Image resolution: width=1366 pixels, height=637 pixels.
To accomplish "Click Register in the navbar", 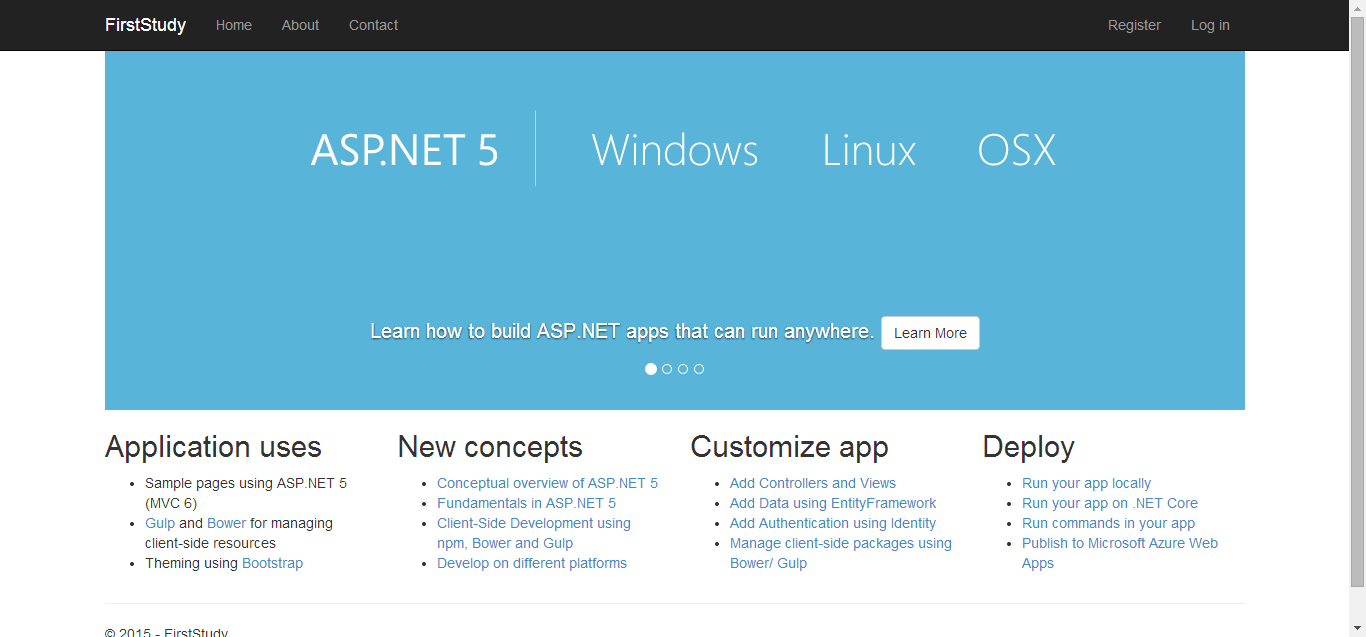I will point(1134,25).
